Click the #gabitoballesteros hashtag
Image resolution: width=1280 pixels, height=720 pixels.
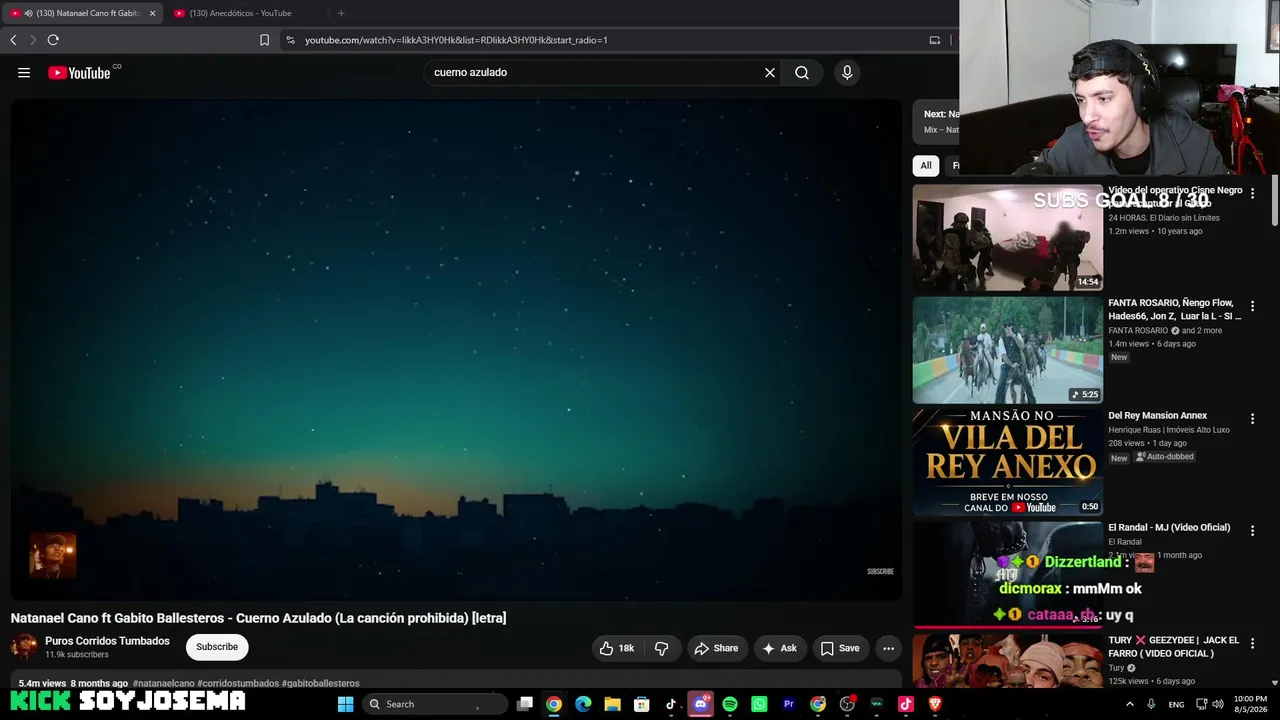(x=321, y=684)
